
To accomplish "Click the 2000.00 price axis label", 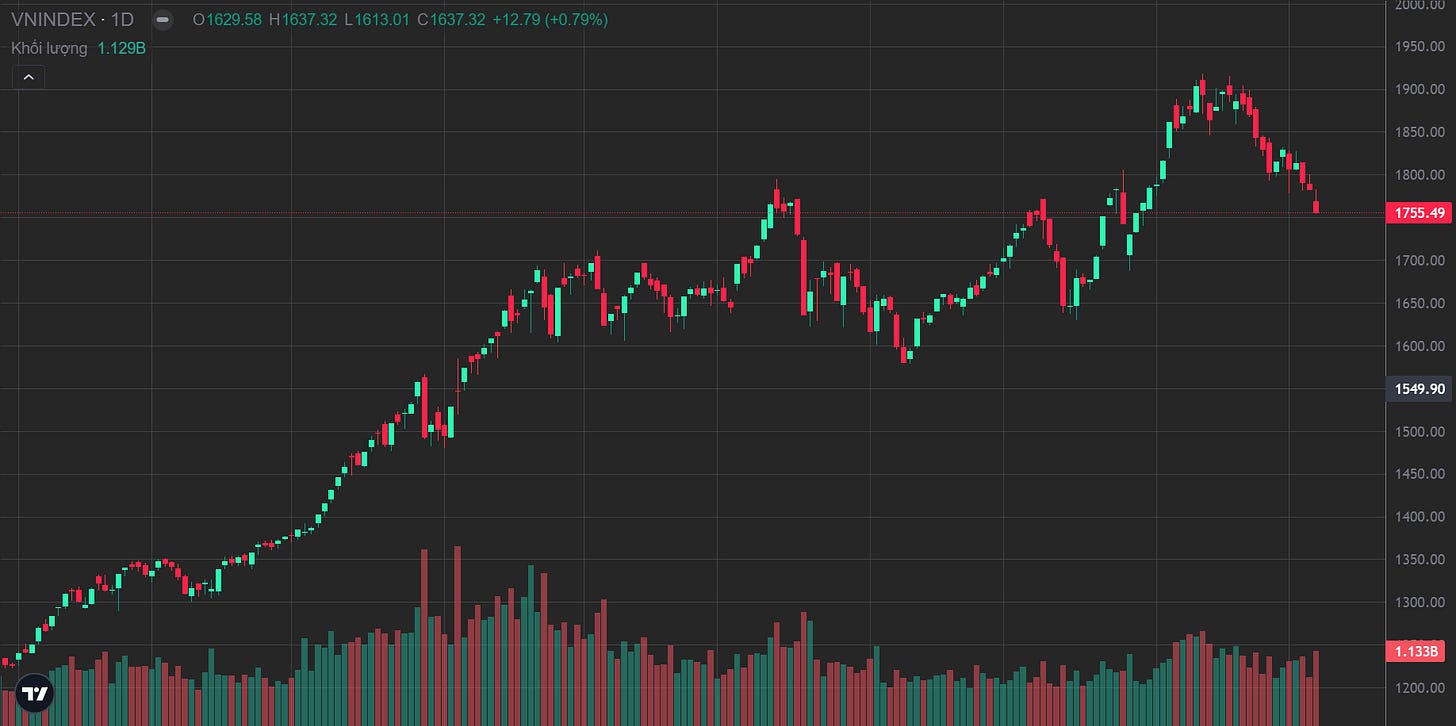I will click(1422, 6).
